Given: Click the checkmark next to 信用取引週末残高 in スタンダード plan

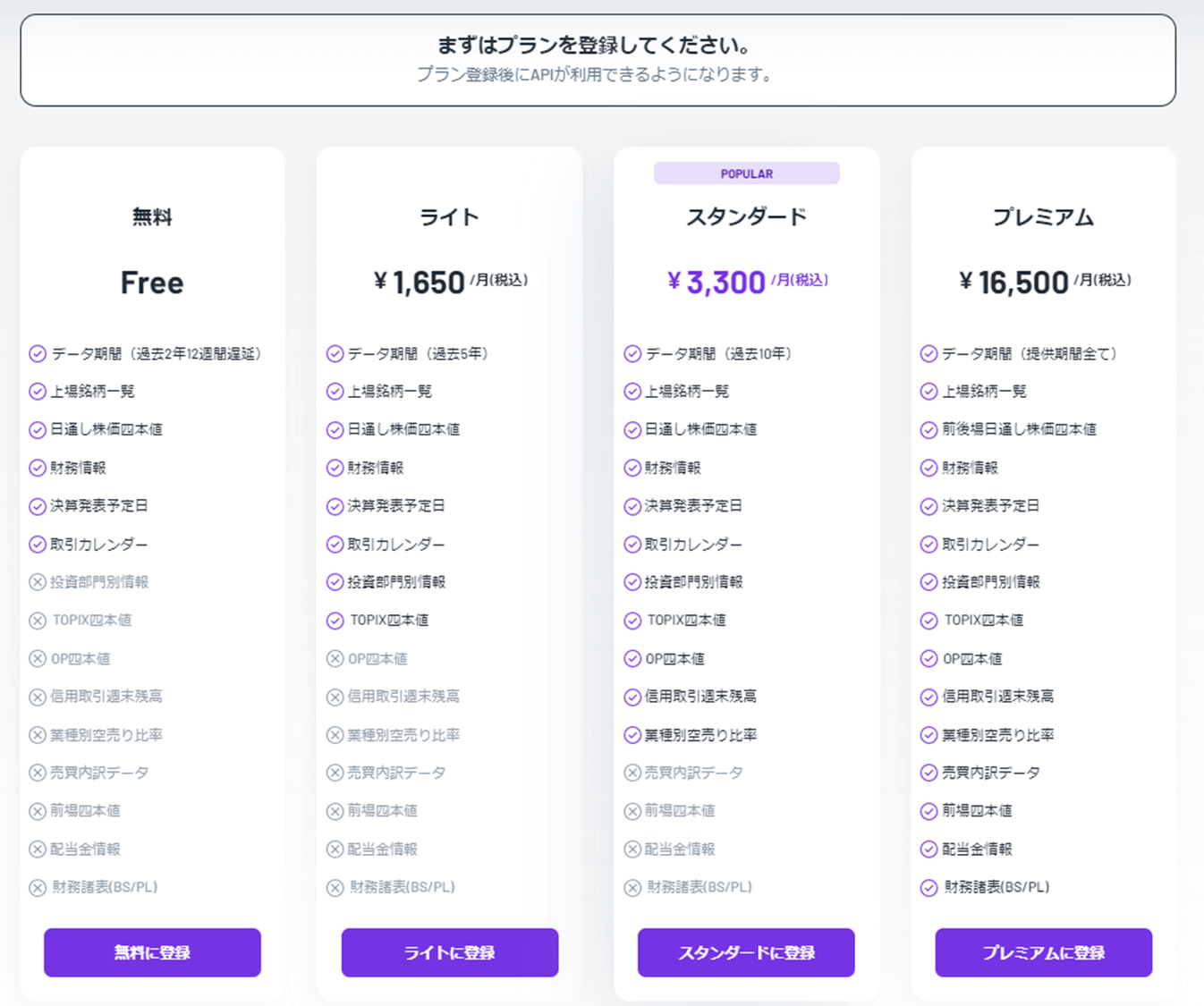Looking at the screenshot, I should 632,697.
